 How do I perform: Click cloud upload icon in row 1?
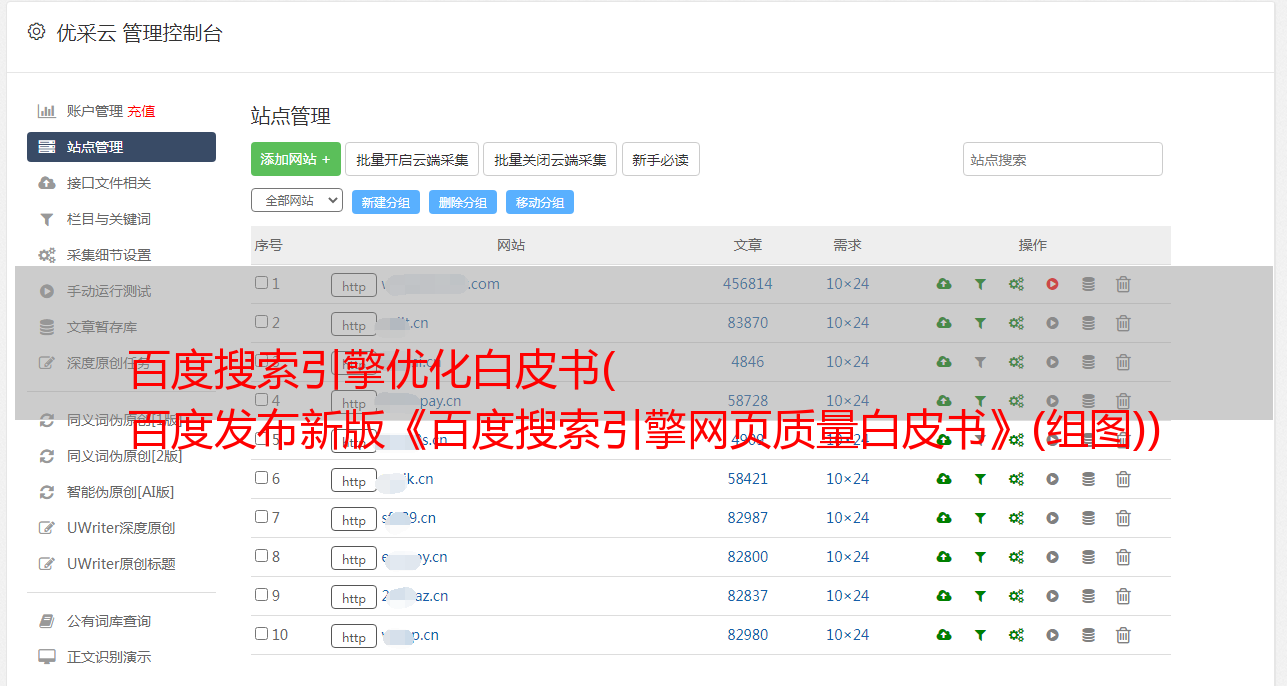(944, 284)
